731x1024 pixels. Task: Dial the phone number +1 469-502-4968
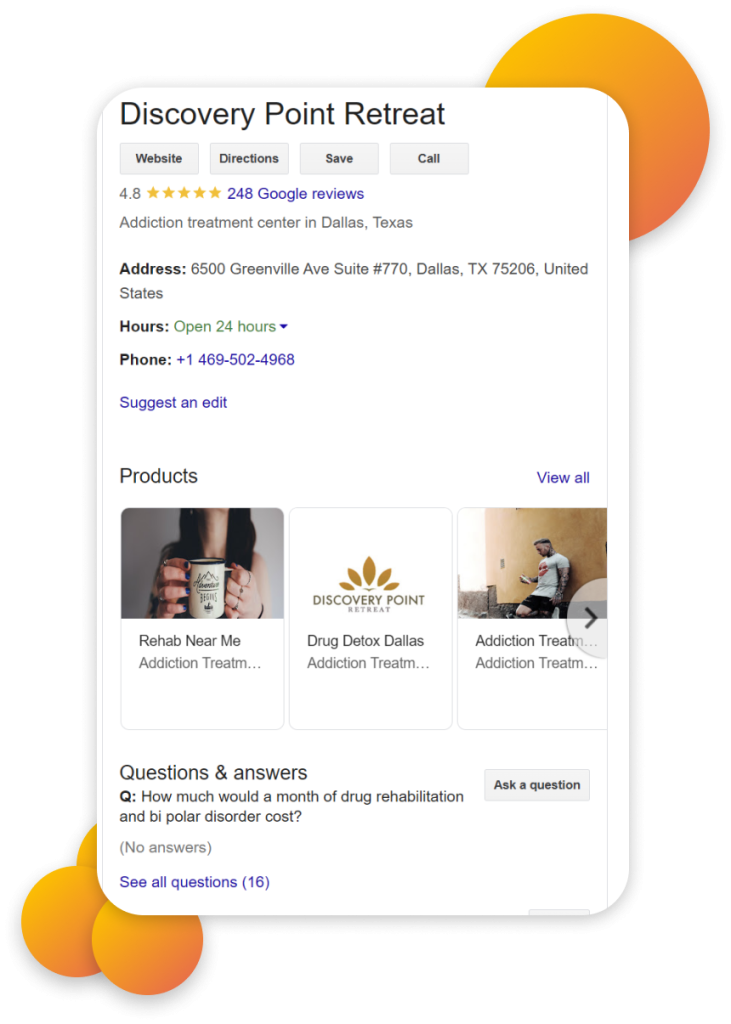[x=235, y=360]
